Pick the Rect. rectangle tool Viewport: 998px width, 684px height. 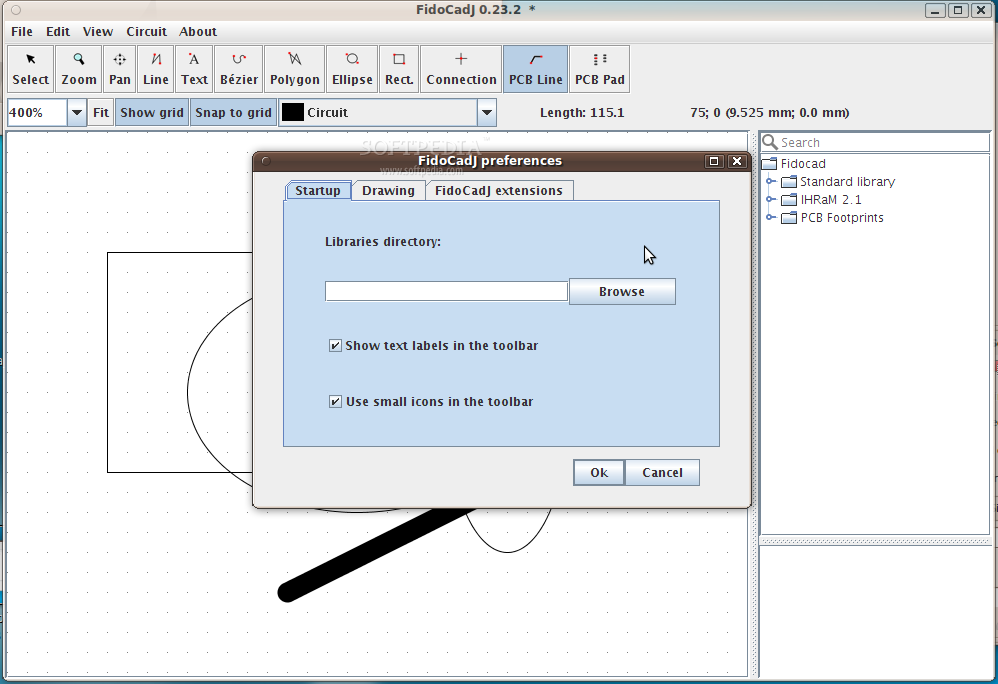coord(399,69)
